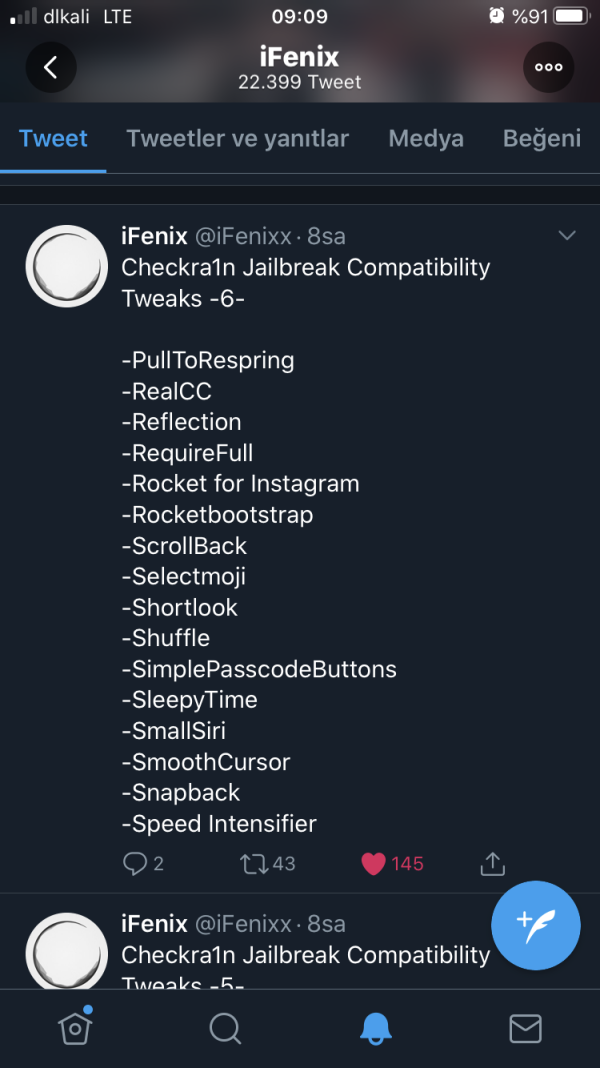The image size is (600, 1068).
Task: Tap iFenix avatar on the Tweaks -5- tweet
Action: click(66, 950)
